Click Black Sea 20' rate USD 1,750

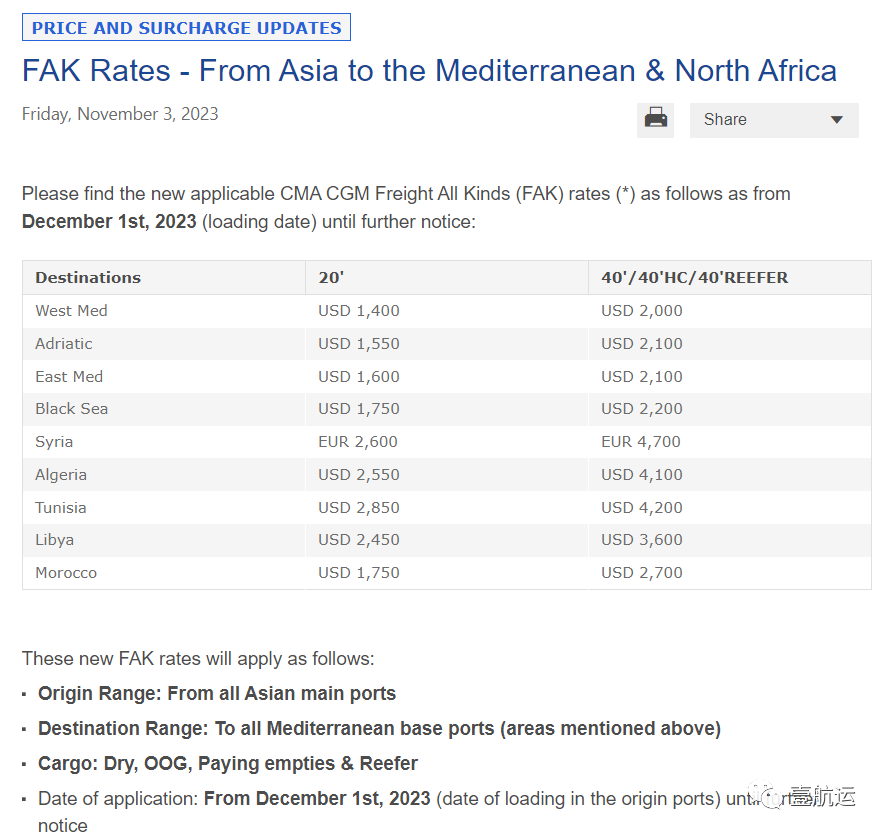tap(359, 409)
